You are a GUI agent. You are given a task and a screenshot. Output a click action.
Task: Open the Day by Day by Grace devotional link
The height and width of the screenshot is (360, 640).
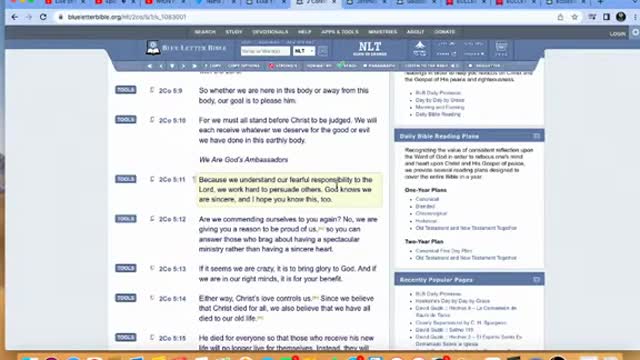click(440, 100)
